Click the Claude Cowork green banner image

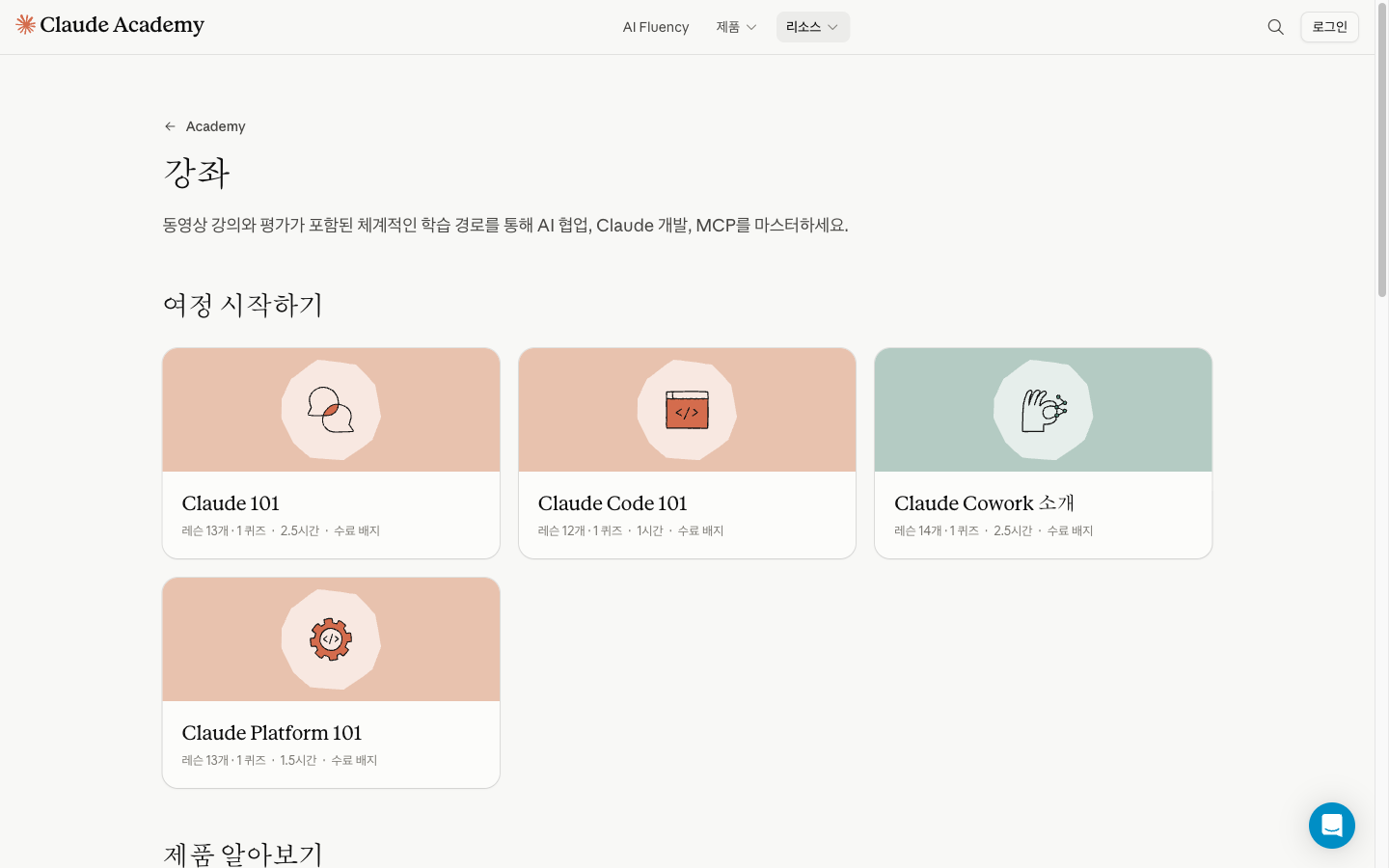tap(1044, 410)
